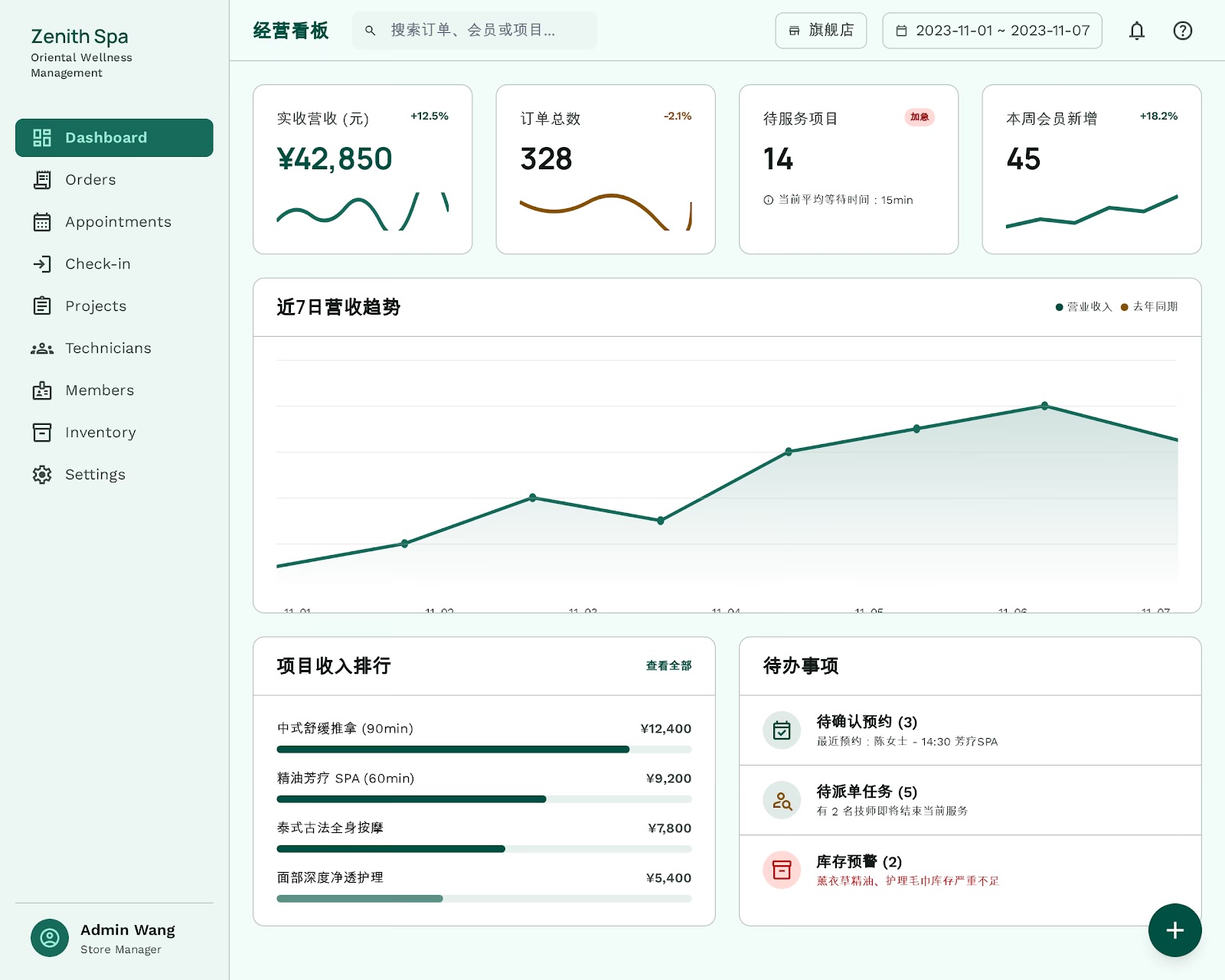Open the 待派单任务 (5) to-do item
The image size is (1225, 980).
970,800
